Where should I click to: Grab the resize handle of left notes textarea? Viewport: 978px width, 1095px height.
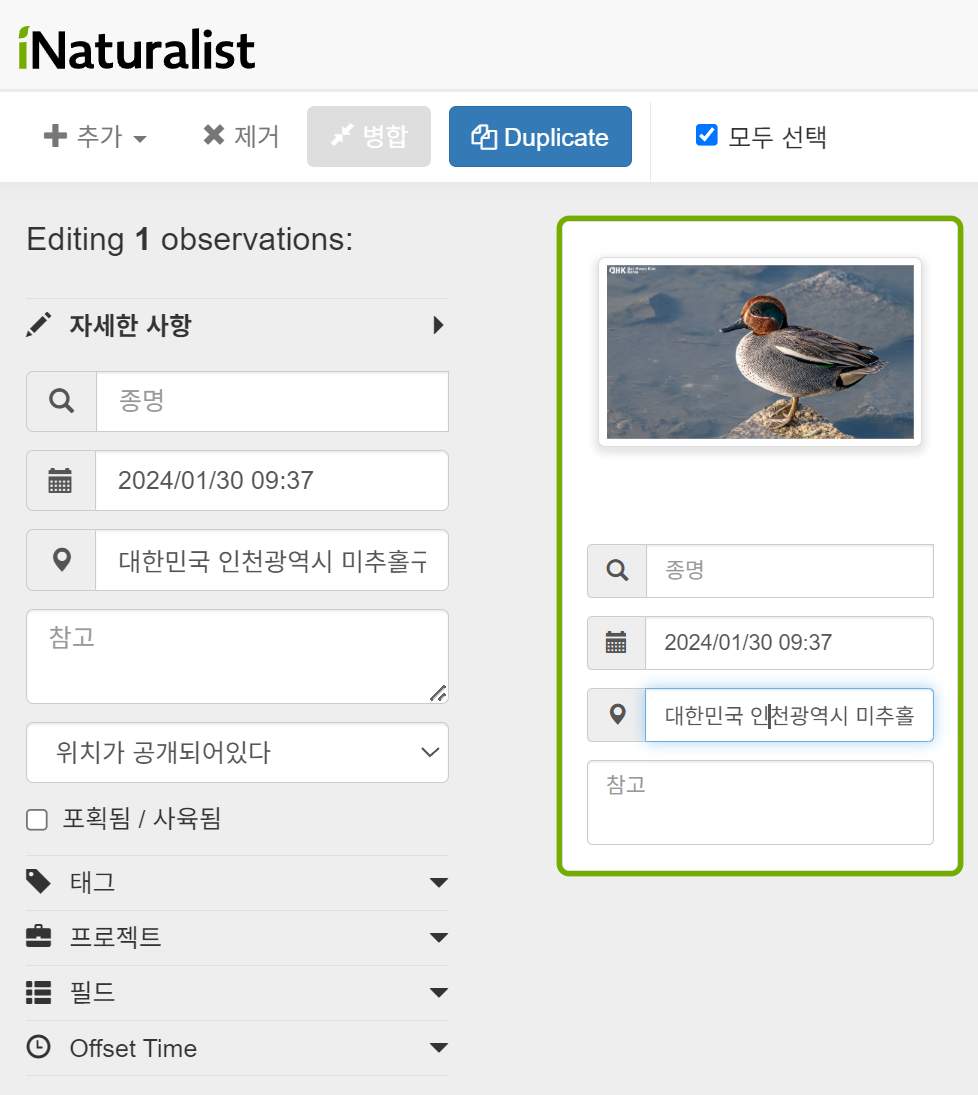[438, 693]
